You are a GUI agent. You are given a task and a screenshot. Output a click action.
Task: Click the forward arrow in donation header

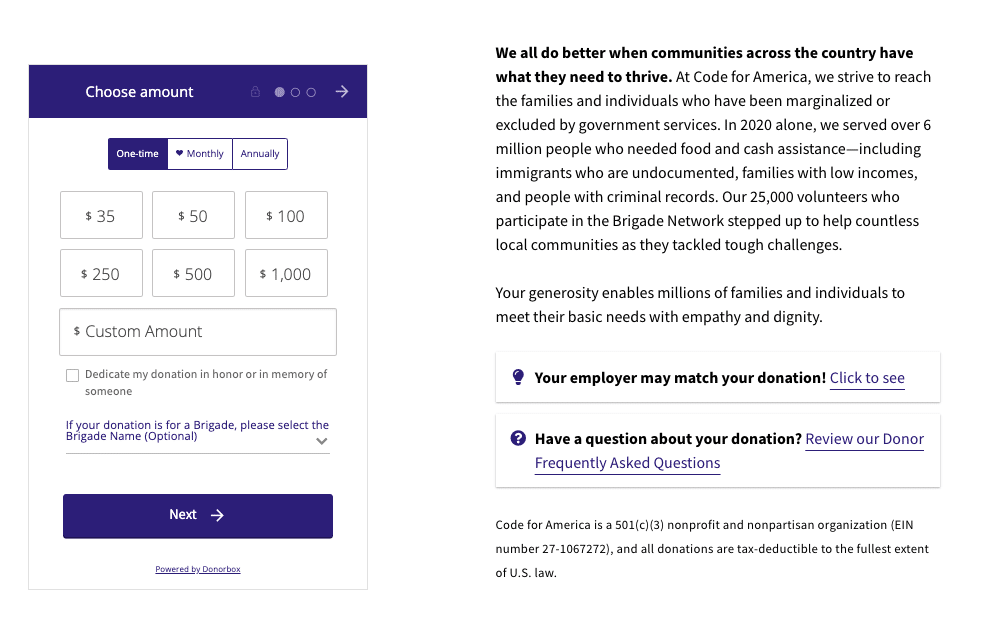point(342,92)
